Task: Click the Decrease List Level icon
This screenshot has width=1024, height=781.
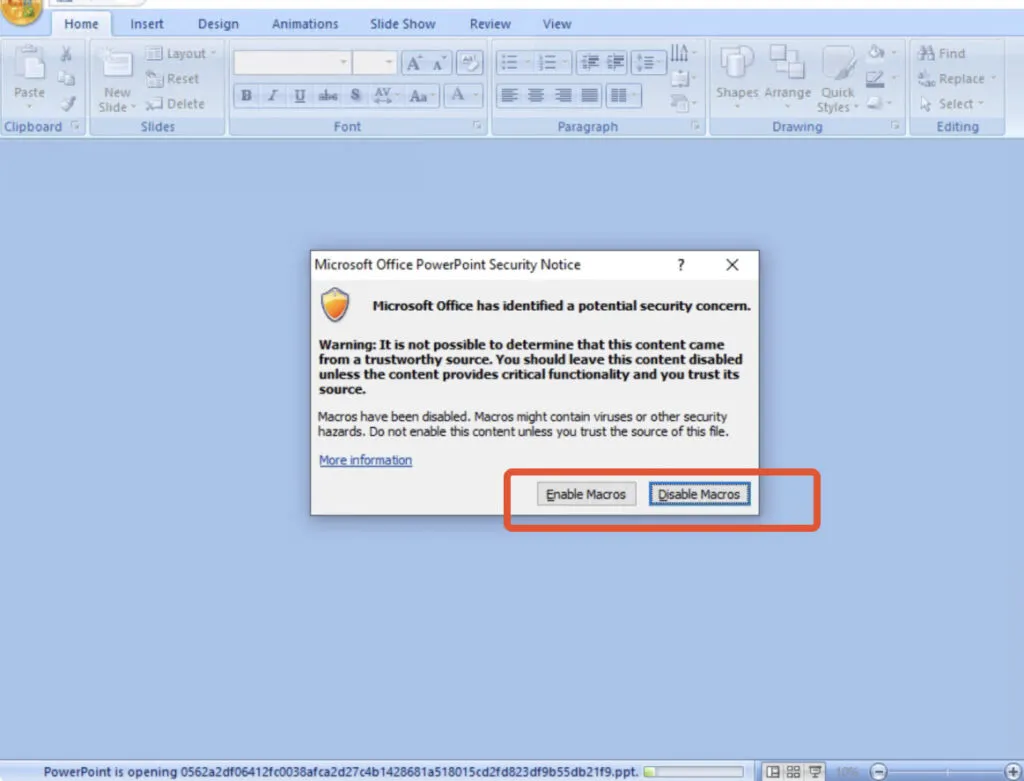Action: tap(590, 62)
